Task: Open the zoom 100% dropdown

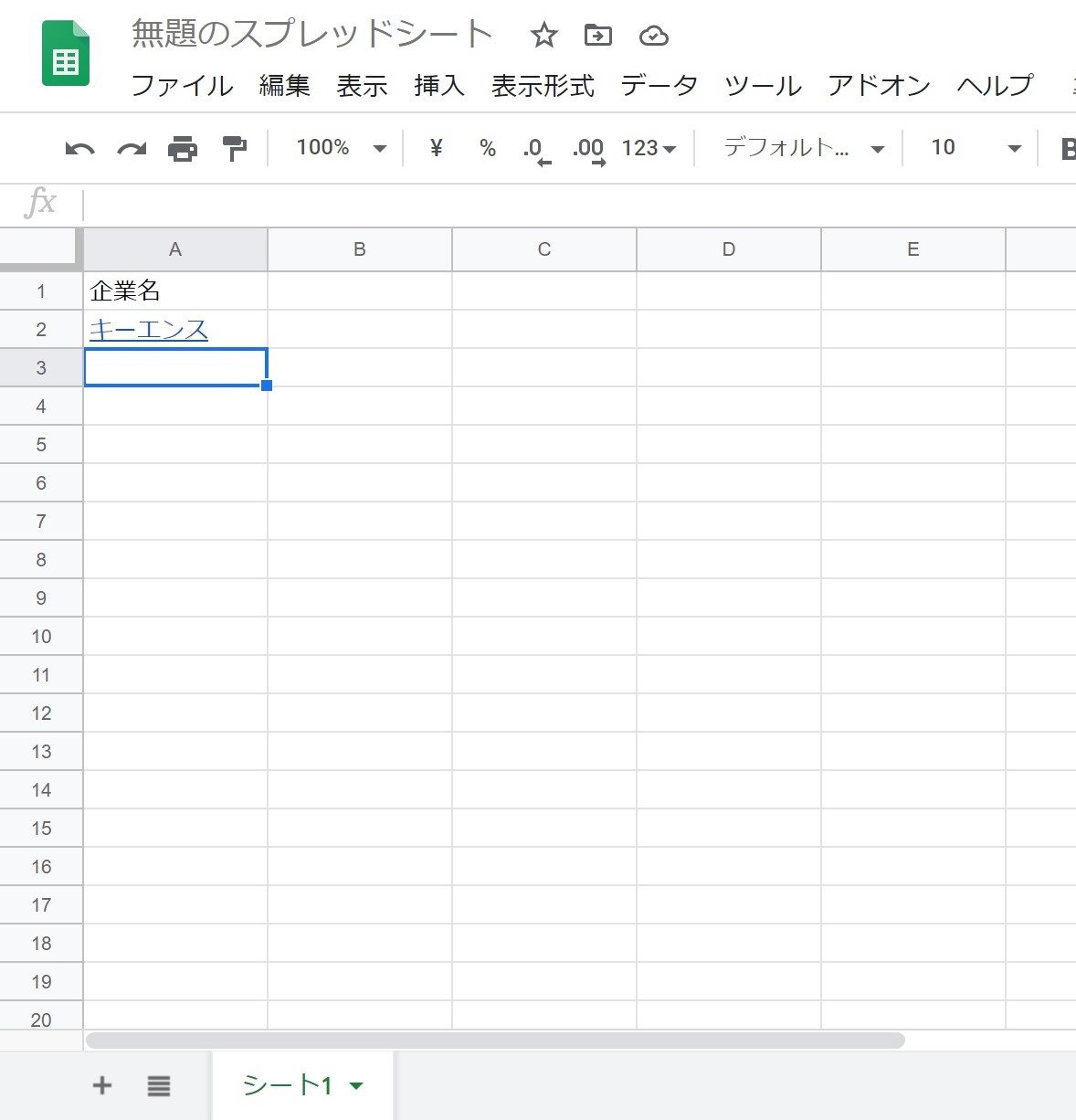Action: (x=342, y=148)
